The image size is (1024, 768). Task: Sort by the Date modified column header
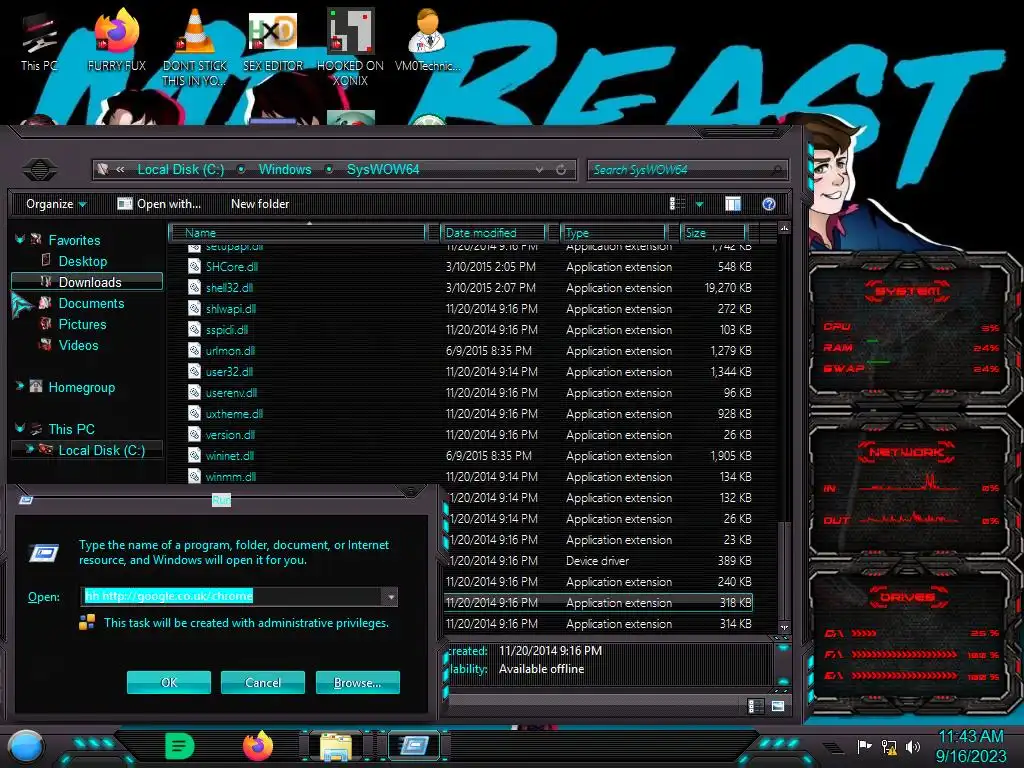(x=492, y=232)
